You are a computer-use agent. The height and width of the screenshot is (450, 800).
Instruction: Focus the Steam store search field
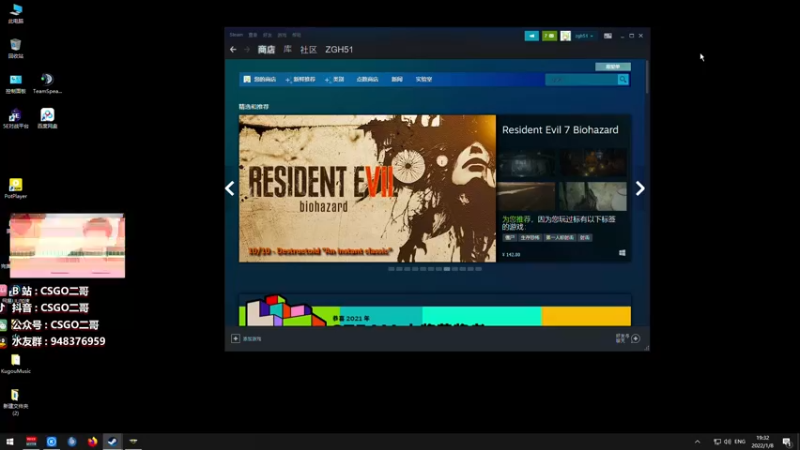(x=581, y=80)
